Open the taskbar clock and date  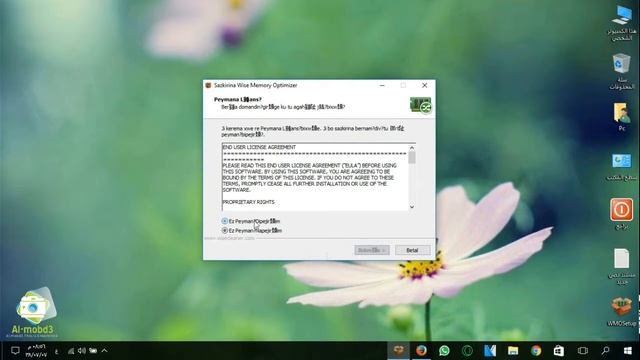(36, 351)
